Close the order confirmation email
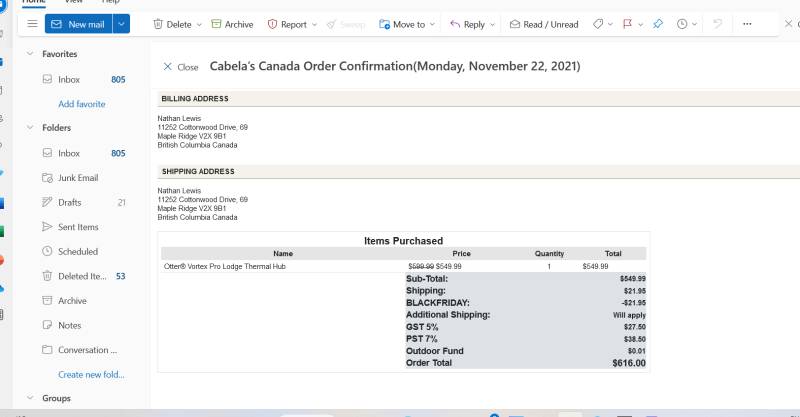Image resolution: width=800 pixels, height=417 pixels. 181,67
